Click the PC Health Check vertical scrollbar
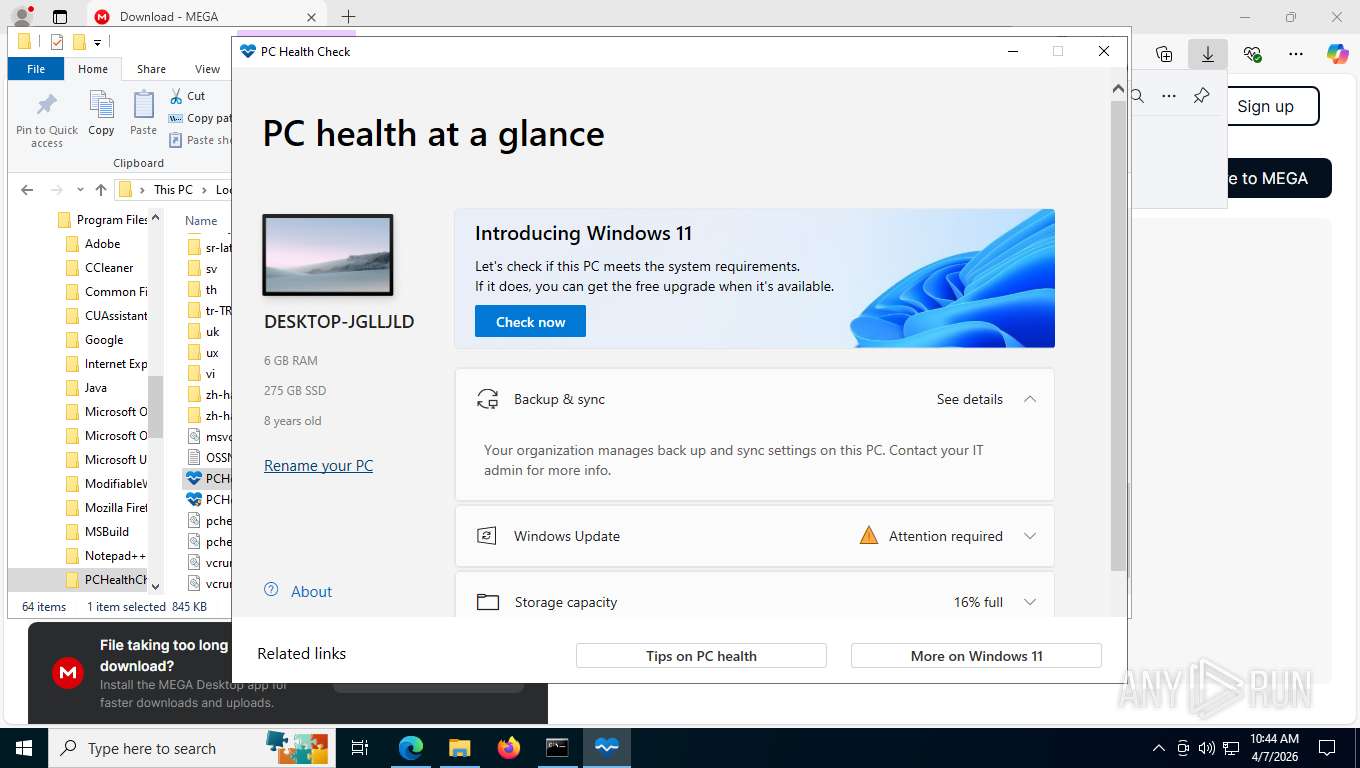 (x=1118, y=335)
